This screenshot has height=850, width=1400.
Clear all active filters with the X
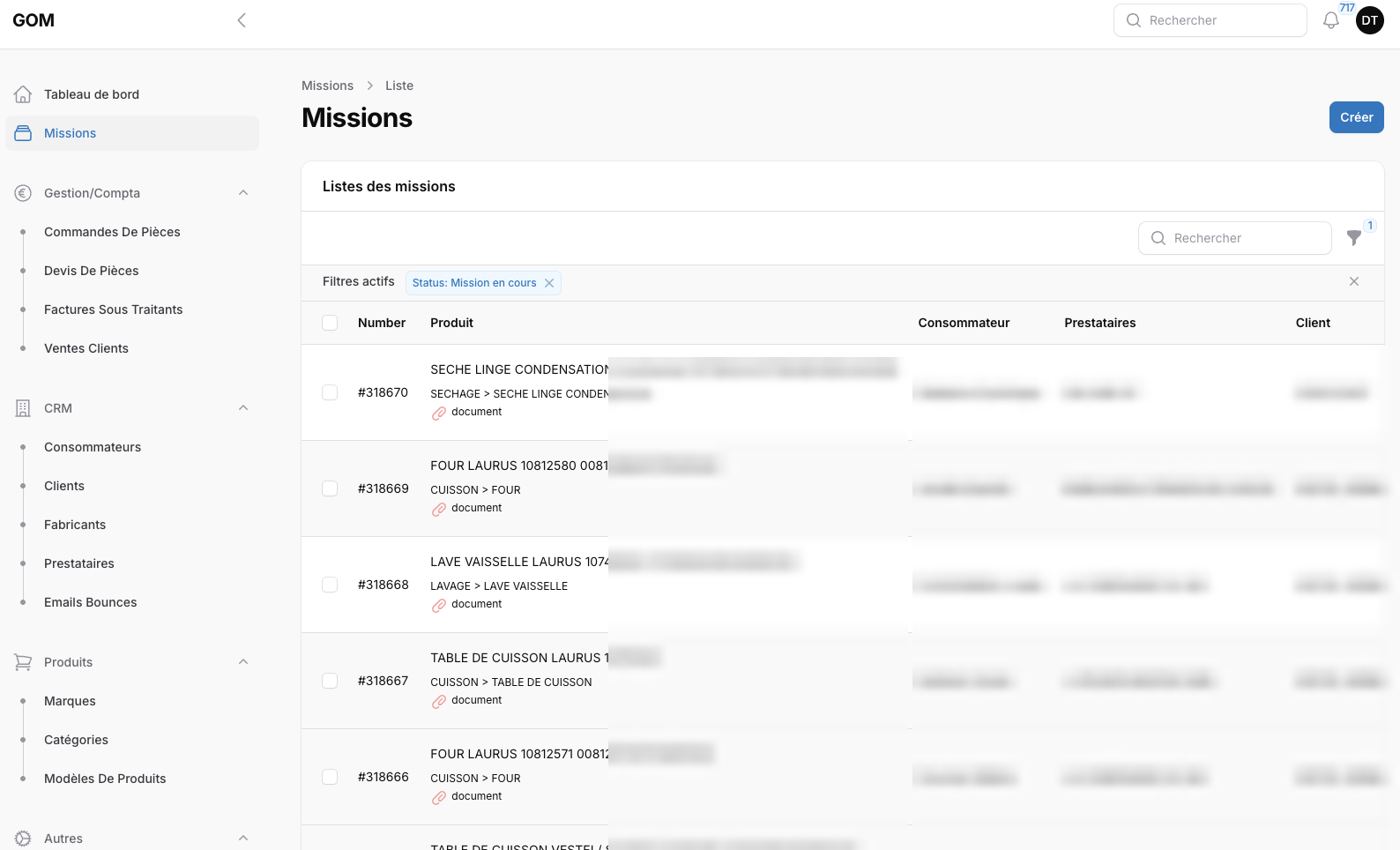pyautogui.click(x=1354, y=282)
